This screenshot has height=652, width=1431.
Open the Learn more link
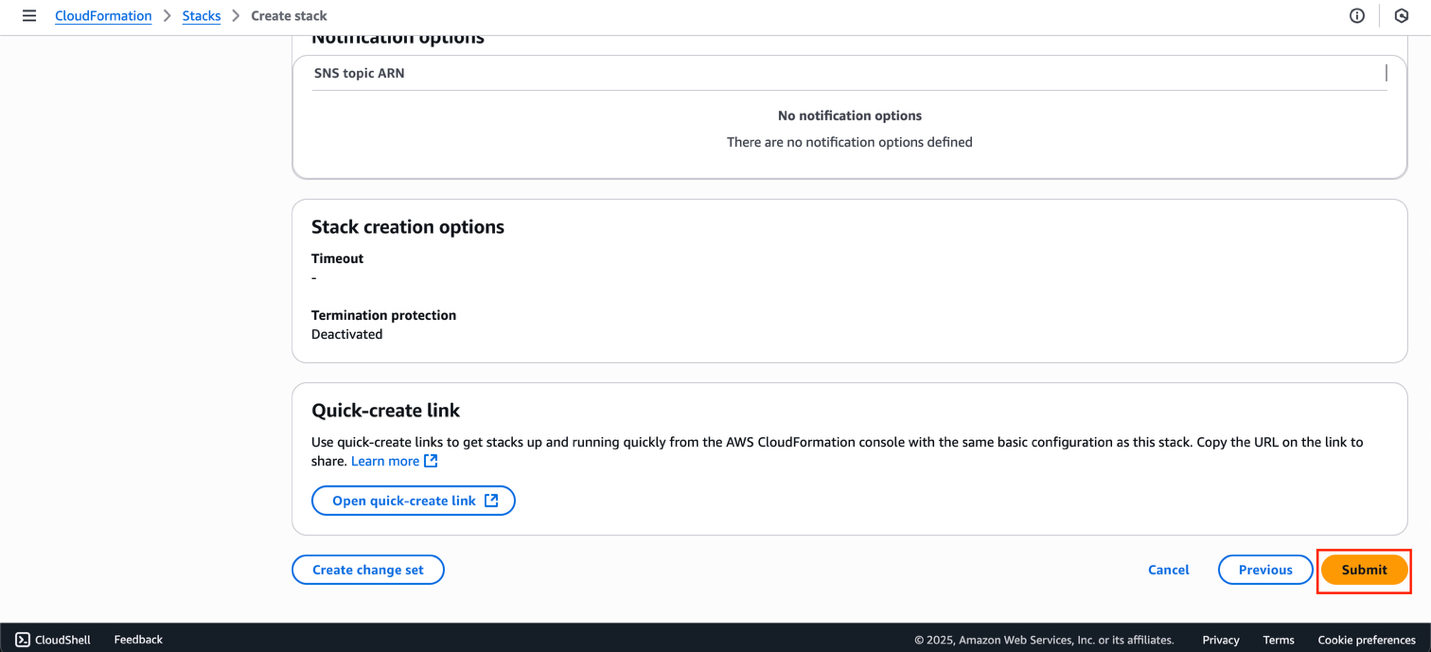click(x=385, y=461)
